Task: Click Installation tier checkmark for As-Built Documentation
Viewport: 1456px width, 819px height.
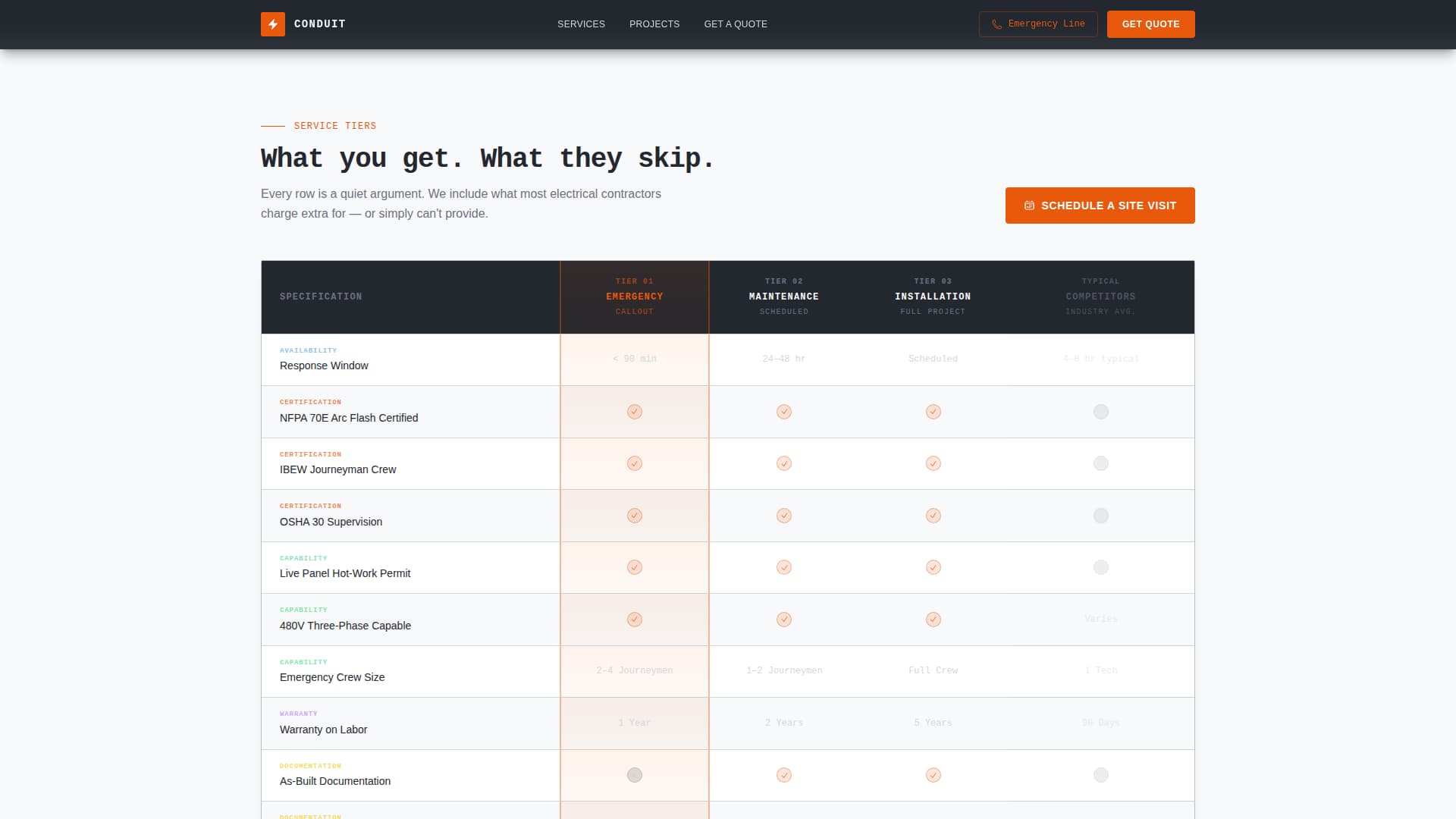Action: click(x=934, y=775)
